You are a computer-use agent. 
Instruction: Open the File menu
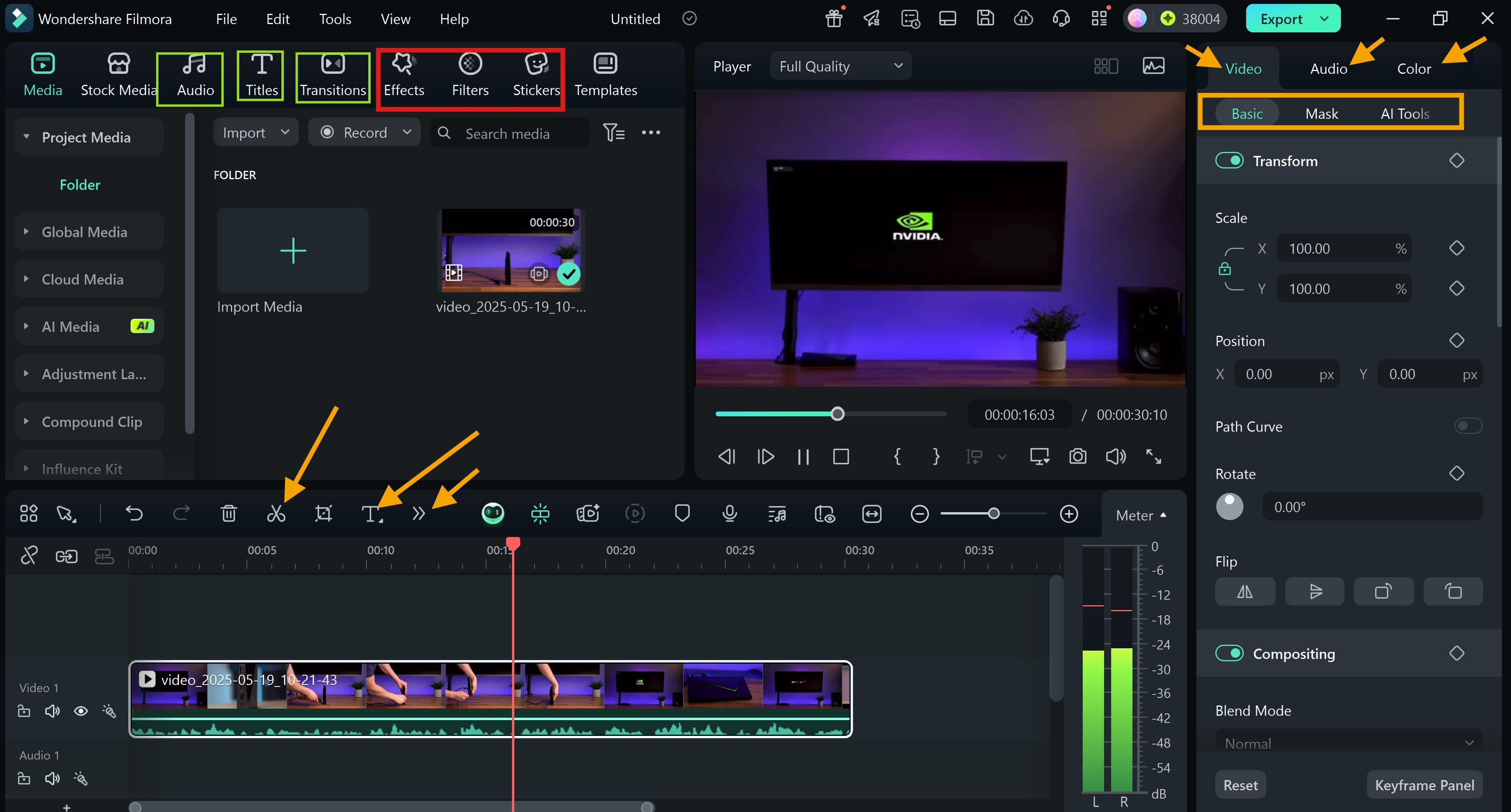(226, 19)
